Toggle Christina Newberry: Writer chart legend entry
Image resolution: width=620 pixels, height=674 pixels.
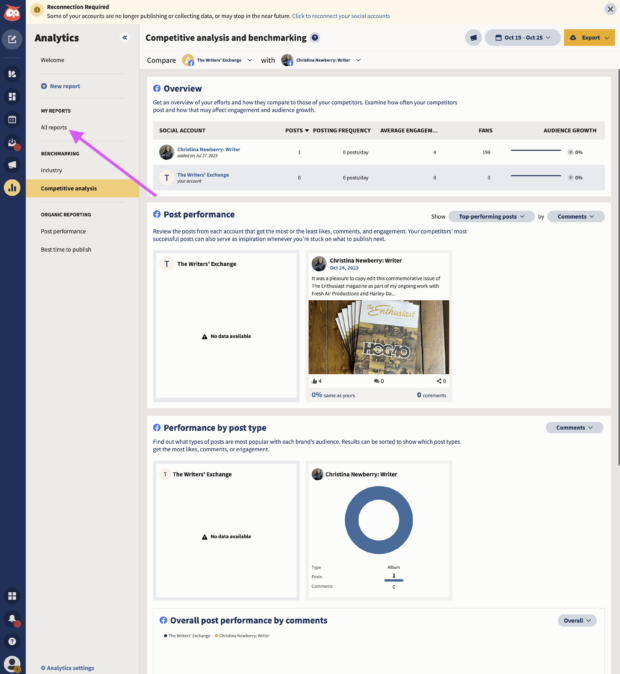(x=242, y=636)
